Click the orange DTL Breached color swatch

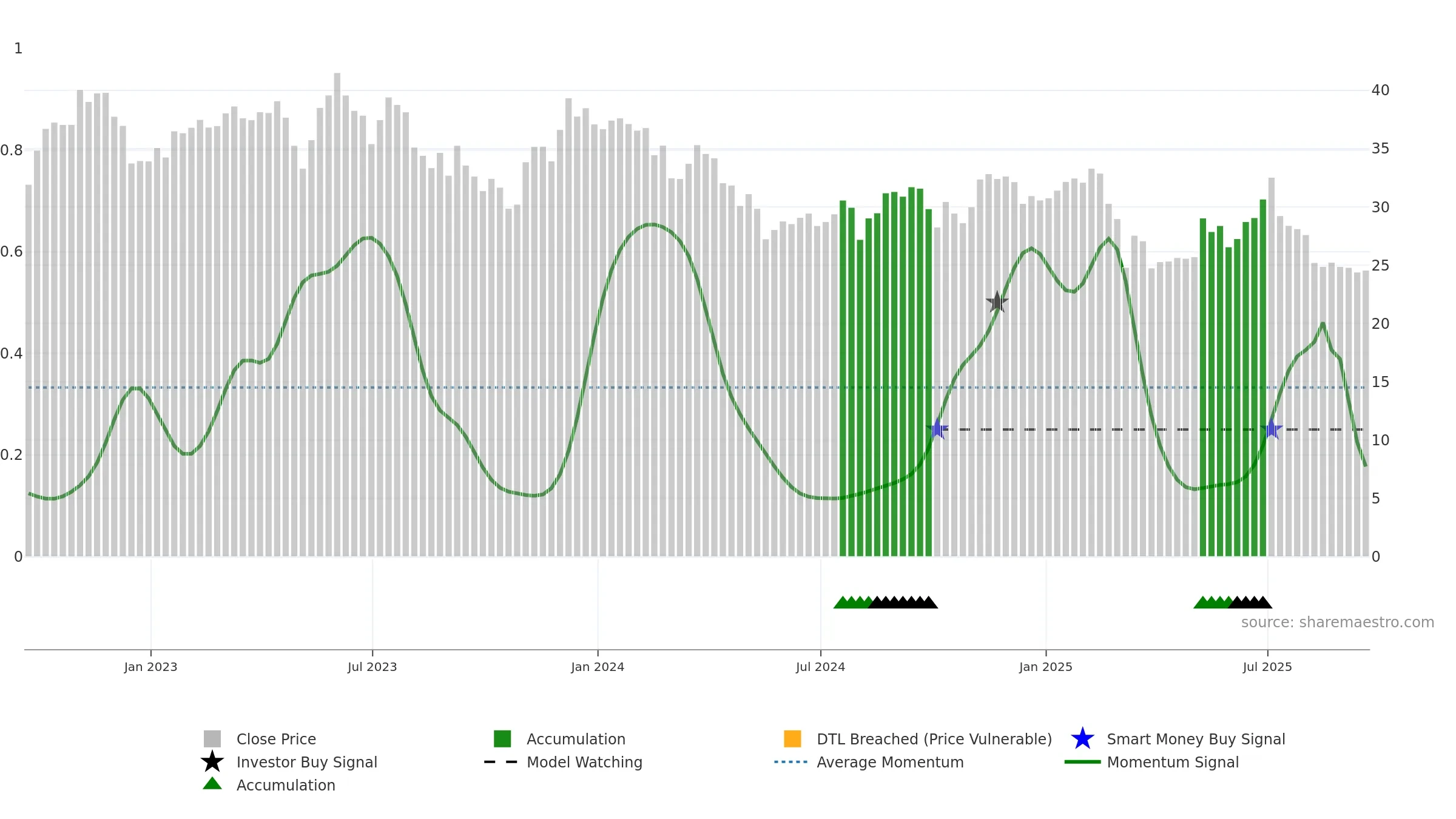click(x=792, y=739)
